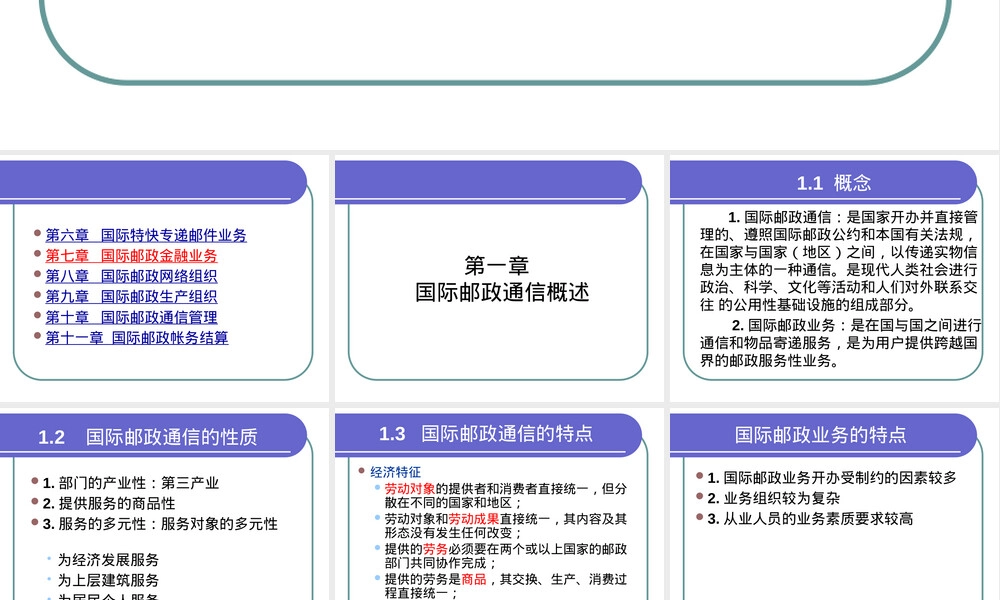Click the red word 商品
1000x600 pixels.
pos(474,578)
